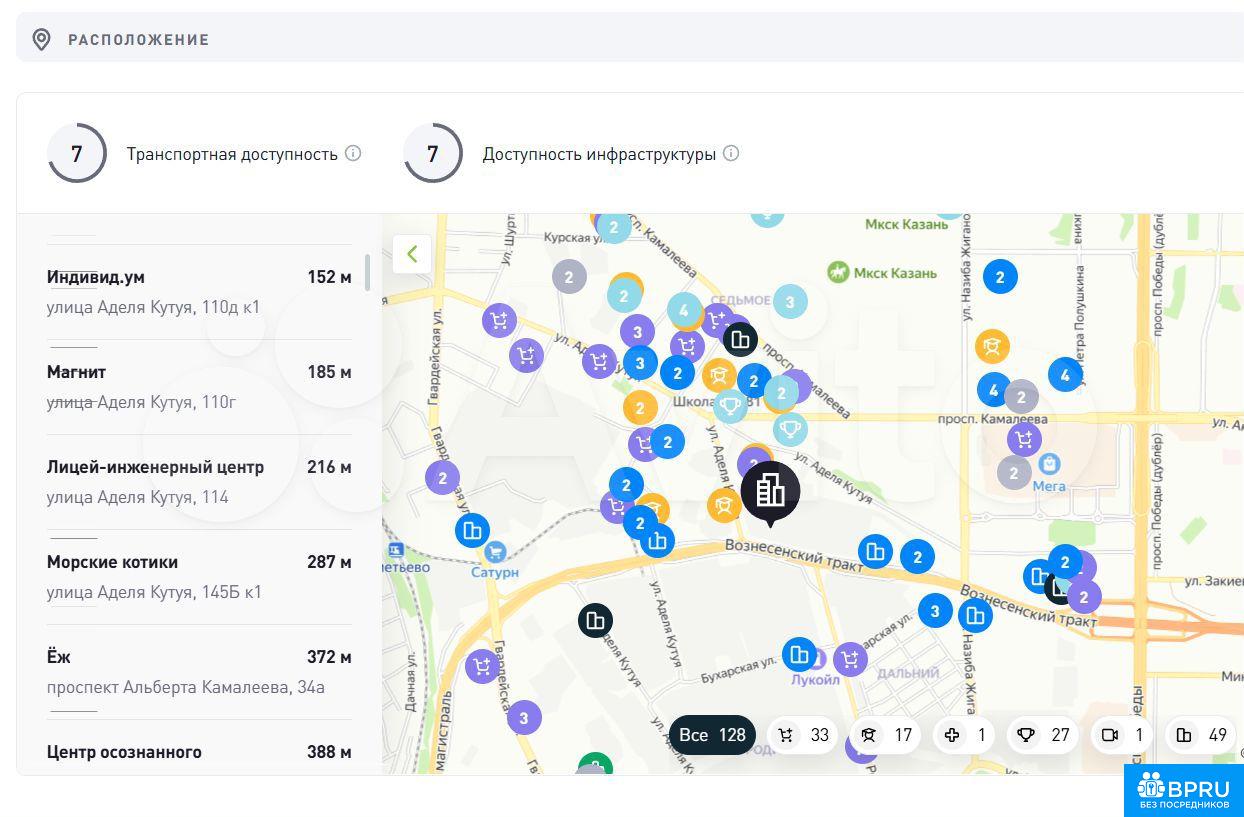Click trophy marker over the Школа label
1244x817 pixels.
731,406
